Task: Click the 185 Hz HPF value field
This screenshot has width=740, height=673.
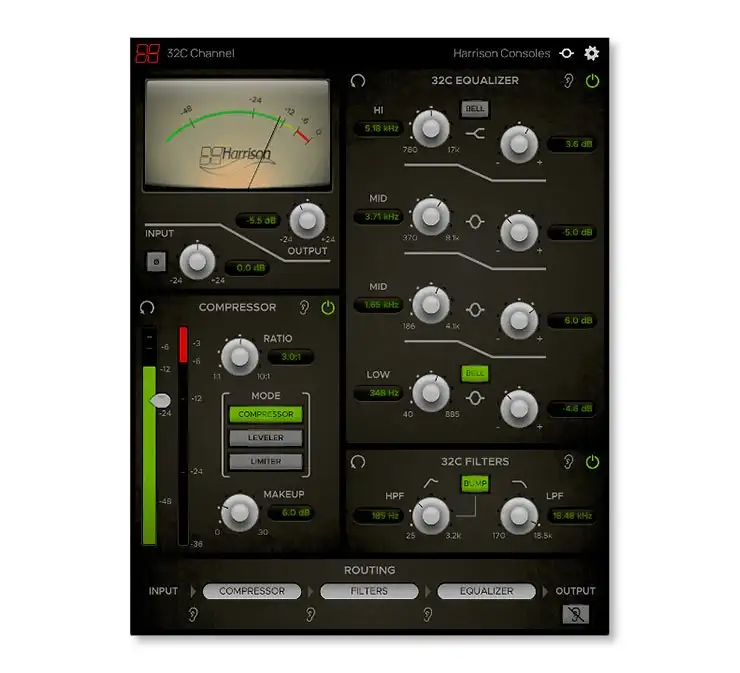Action: point(379,516)
